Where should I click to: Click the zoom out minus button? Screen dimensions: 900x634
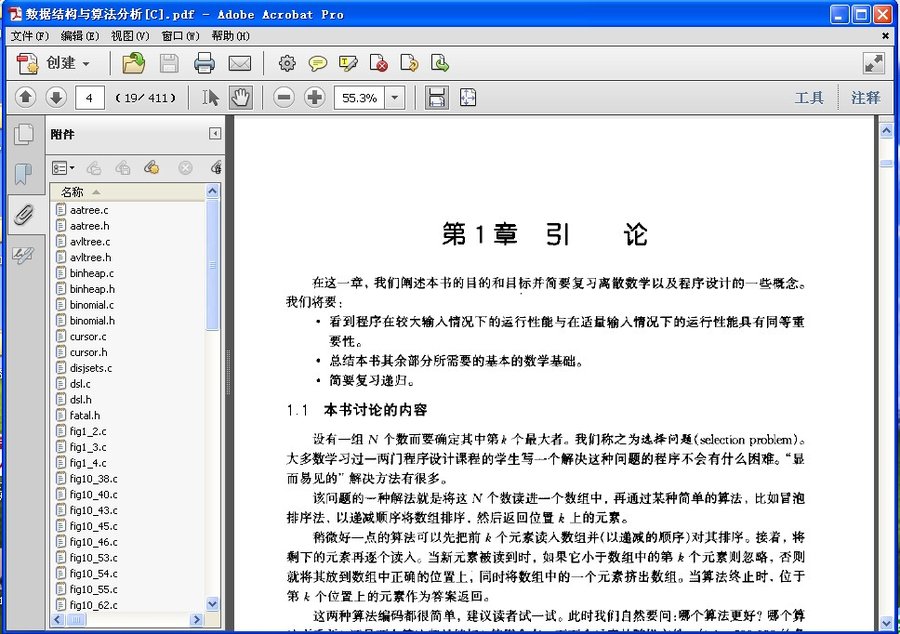(284, 97)
